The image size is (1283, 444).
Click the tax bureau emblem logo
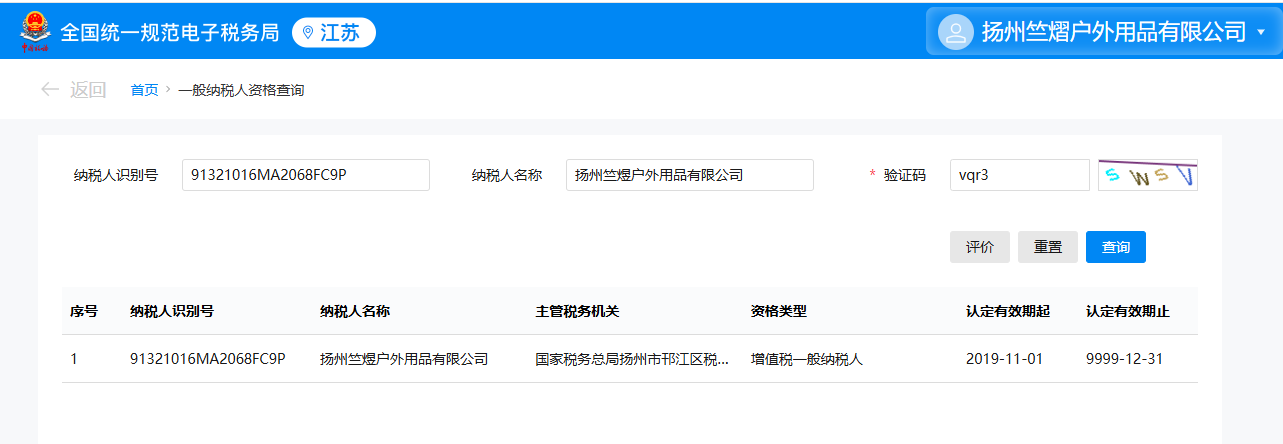click(34, 31)
